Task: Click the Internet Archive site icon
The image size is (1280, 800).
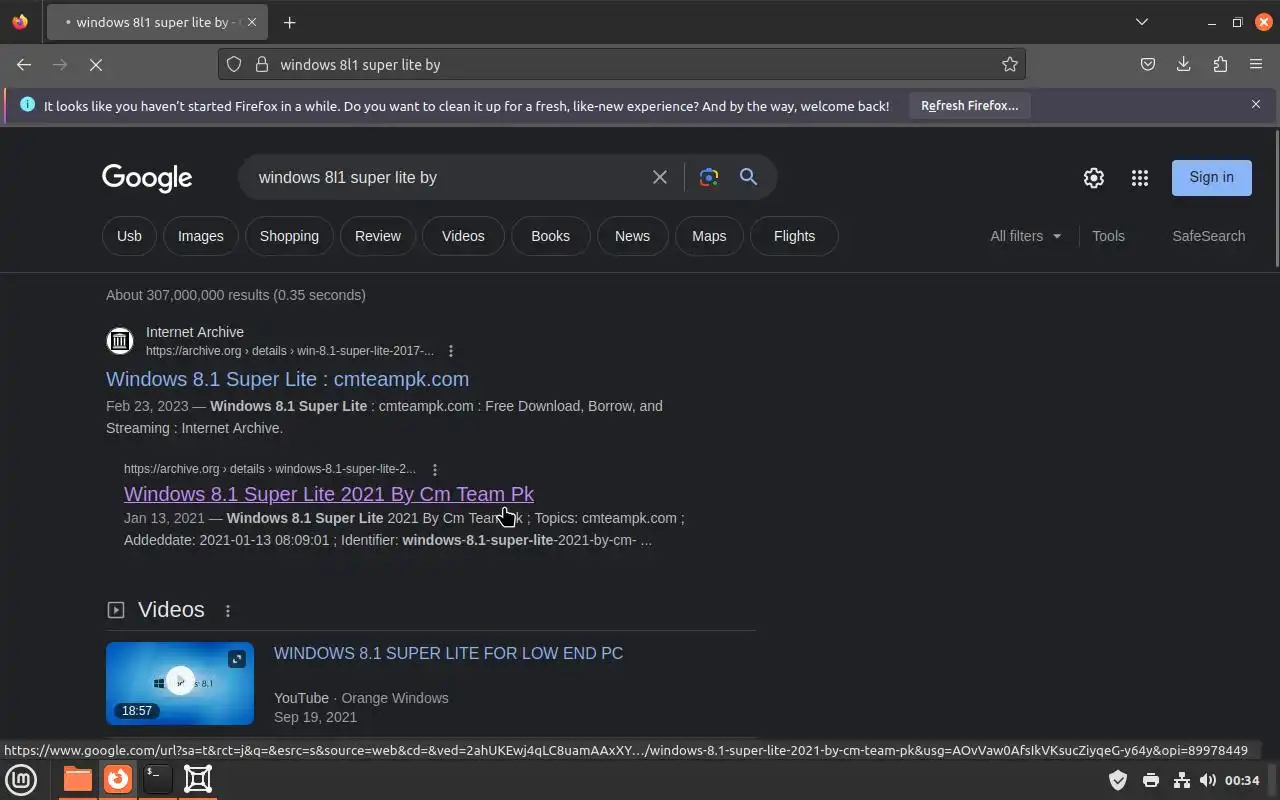Action: 120,341
